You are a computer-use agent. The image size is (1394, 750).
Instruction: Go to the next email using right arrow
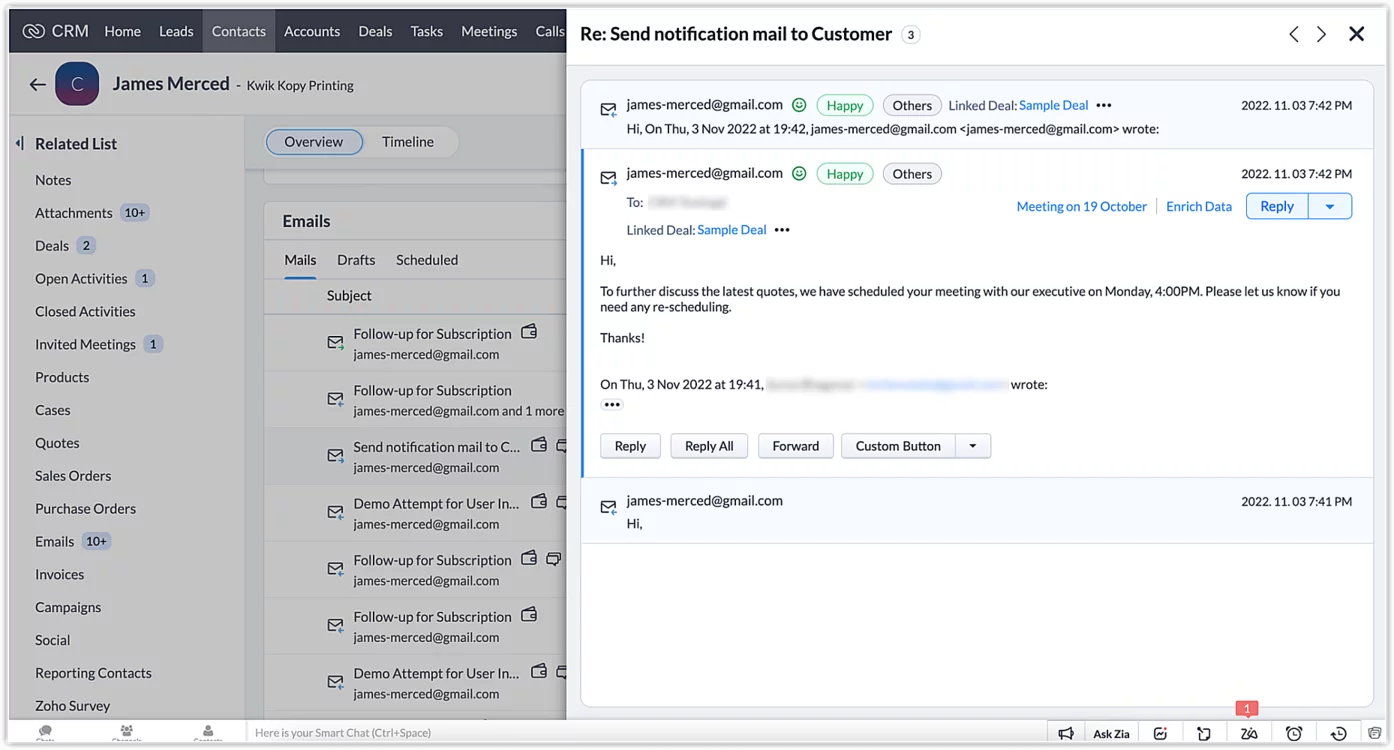pos(1321,34)
